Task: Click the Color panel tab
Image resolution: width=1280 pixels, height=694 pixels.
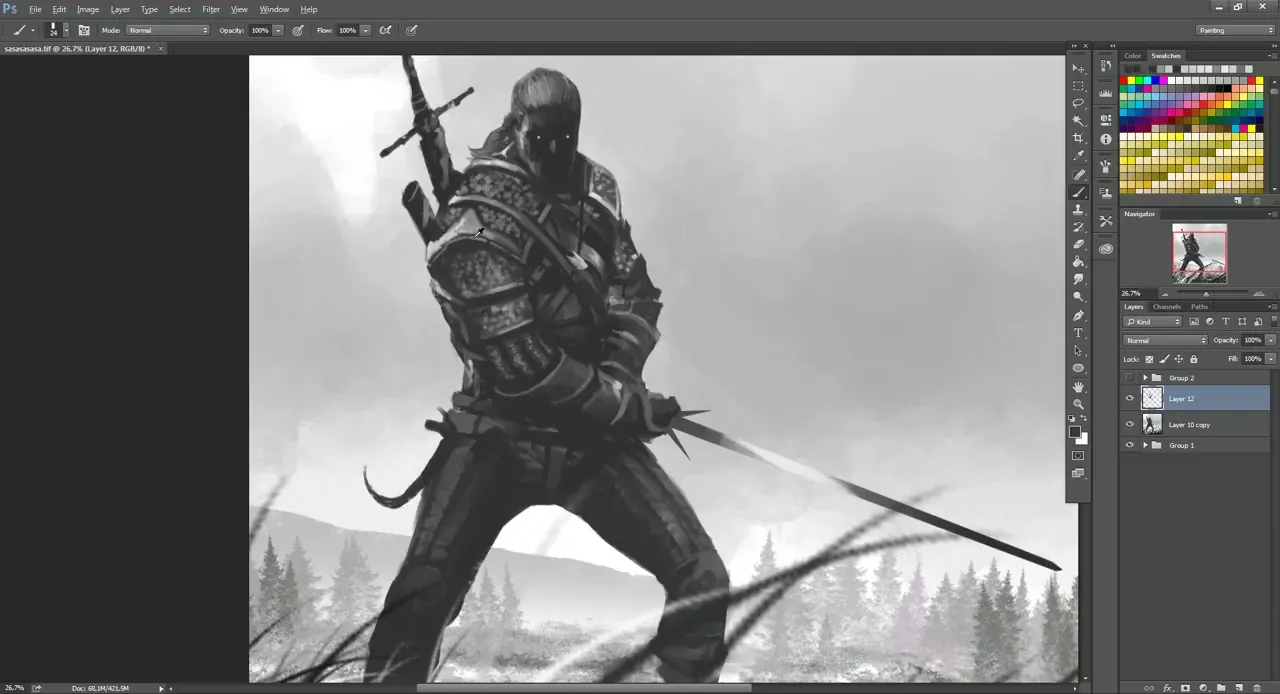Action: (x=1132, y=56)
